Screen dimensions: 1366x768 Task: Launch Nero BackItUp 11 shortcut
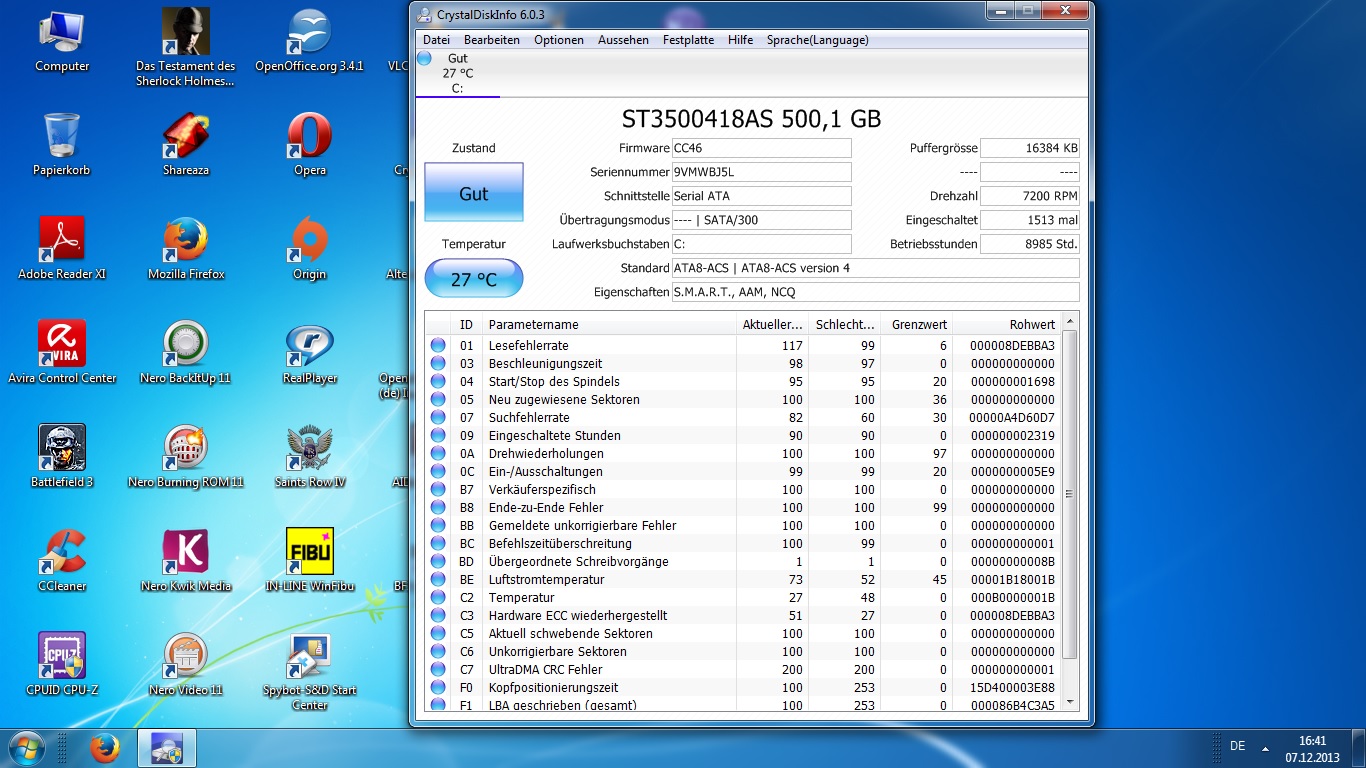click(186, 352)
